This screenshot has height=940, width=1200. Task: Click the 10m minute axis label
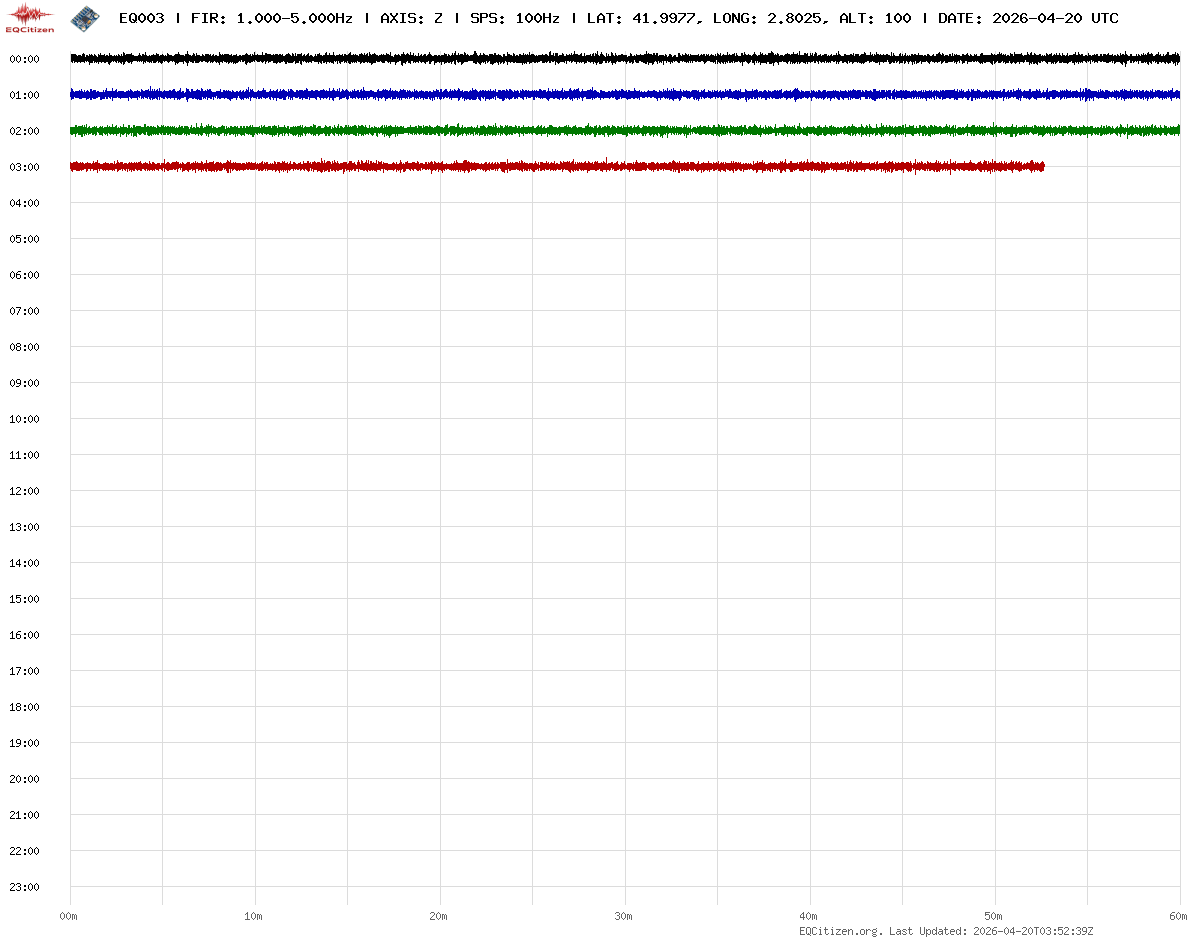coord(254,916)
